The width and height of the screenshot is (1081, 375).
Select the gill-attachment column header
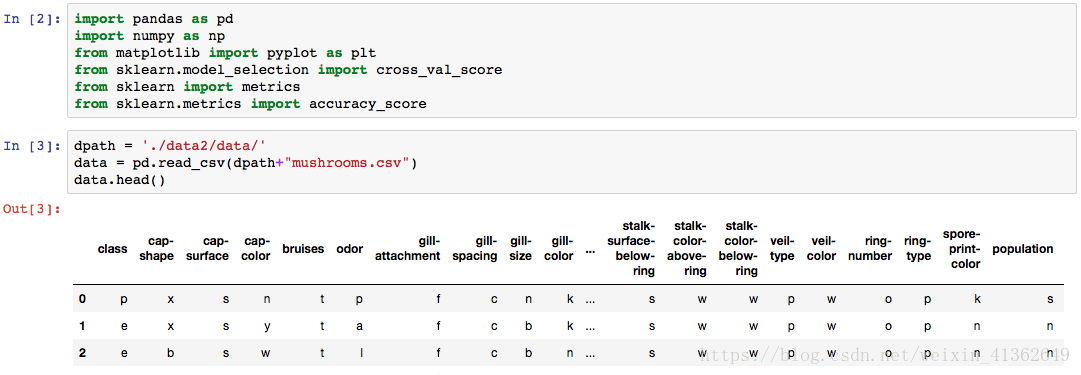pos(407,249)
